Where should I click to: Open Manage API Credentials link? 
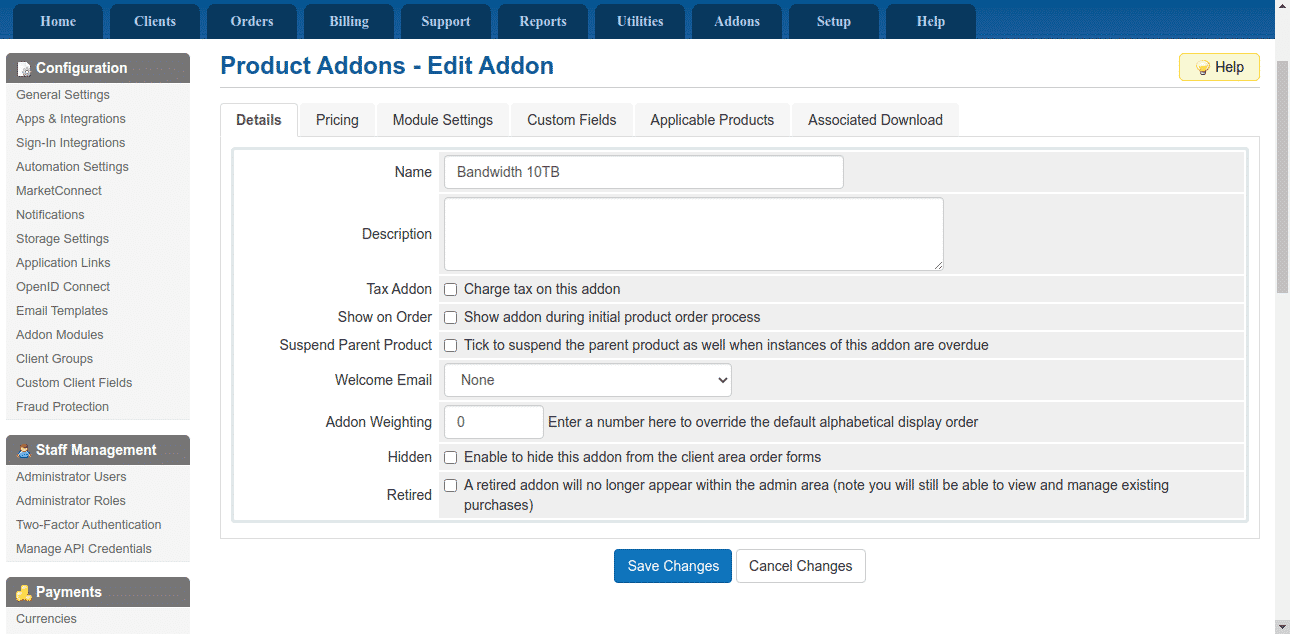pyautogui.click(x=84, y=549)
